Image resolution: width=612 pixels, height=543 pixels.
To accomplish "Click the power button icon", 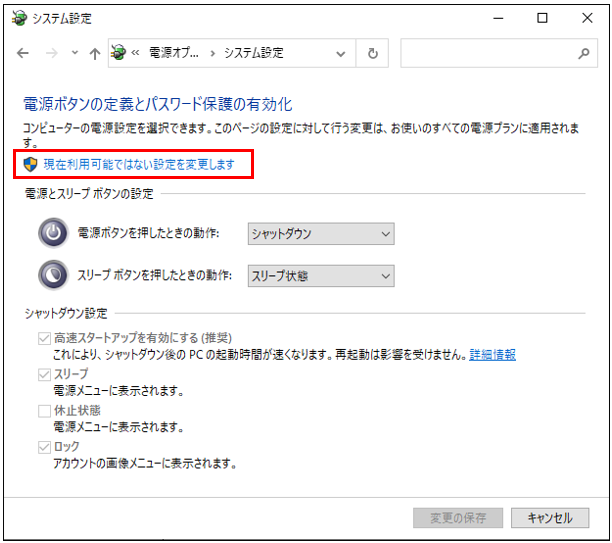I will pos(52,233).
